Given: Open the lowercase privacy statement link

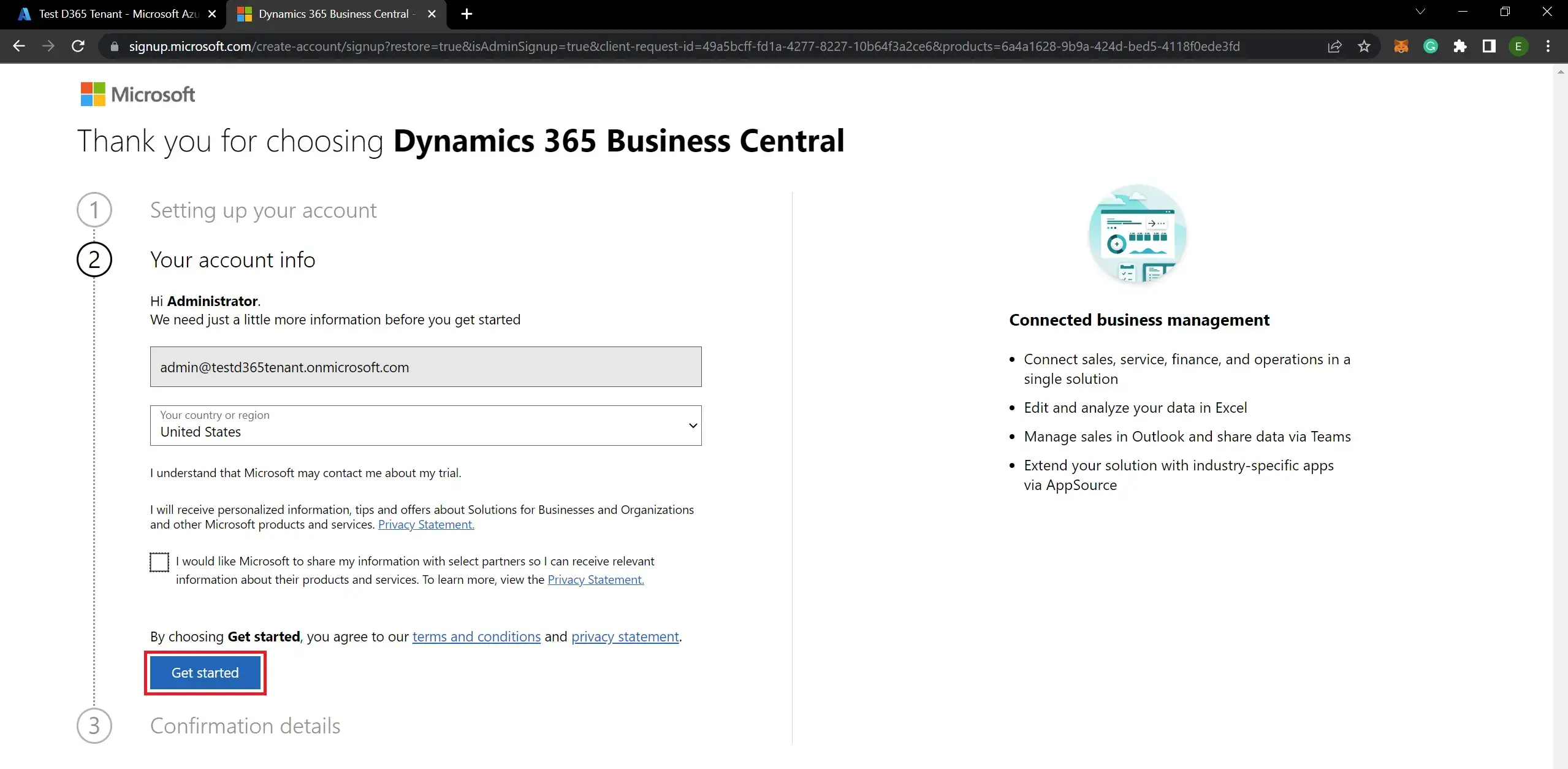Looking at the screenshot, I should pyautogui.click(x=625, y=637).
